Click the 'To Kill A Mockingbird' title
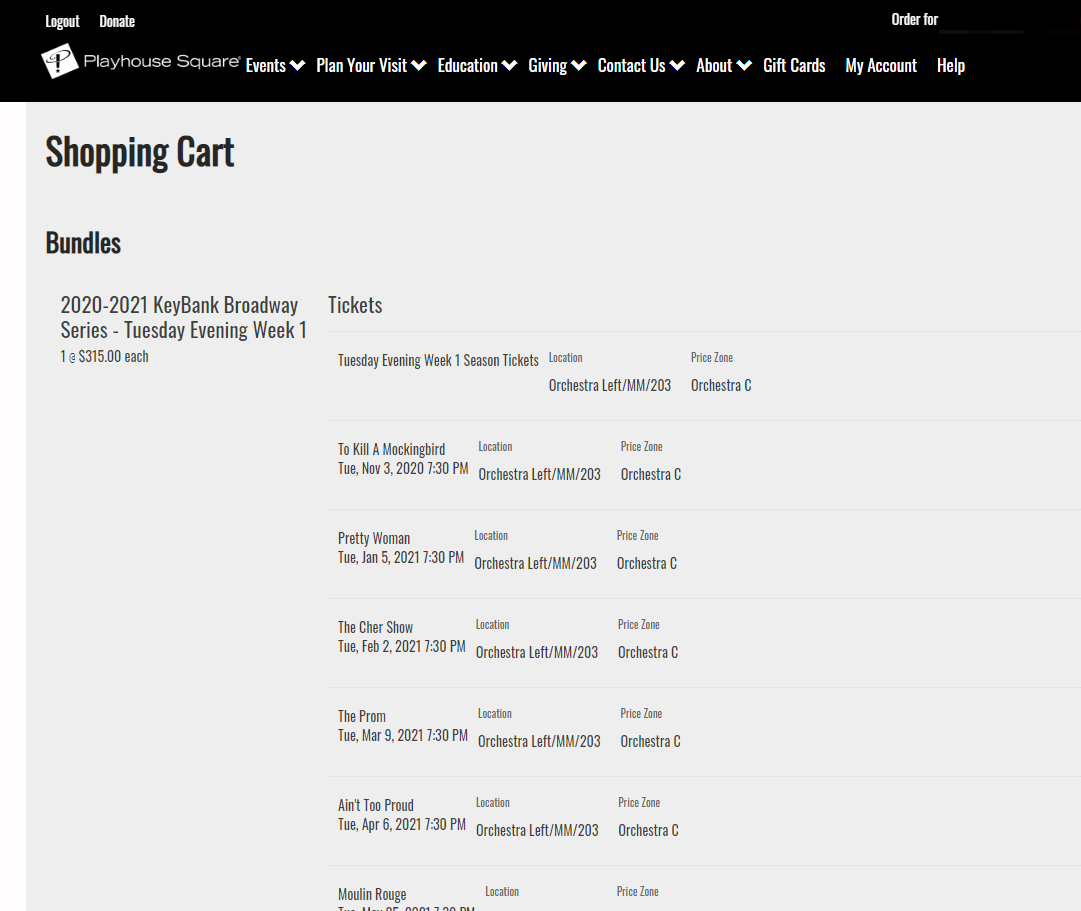This screenshot has height=911, width=1081. coord(392,450)
